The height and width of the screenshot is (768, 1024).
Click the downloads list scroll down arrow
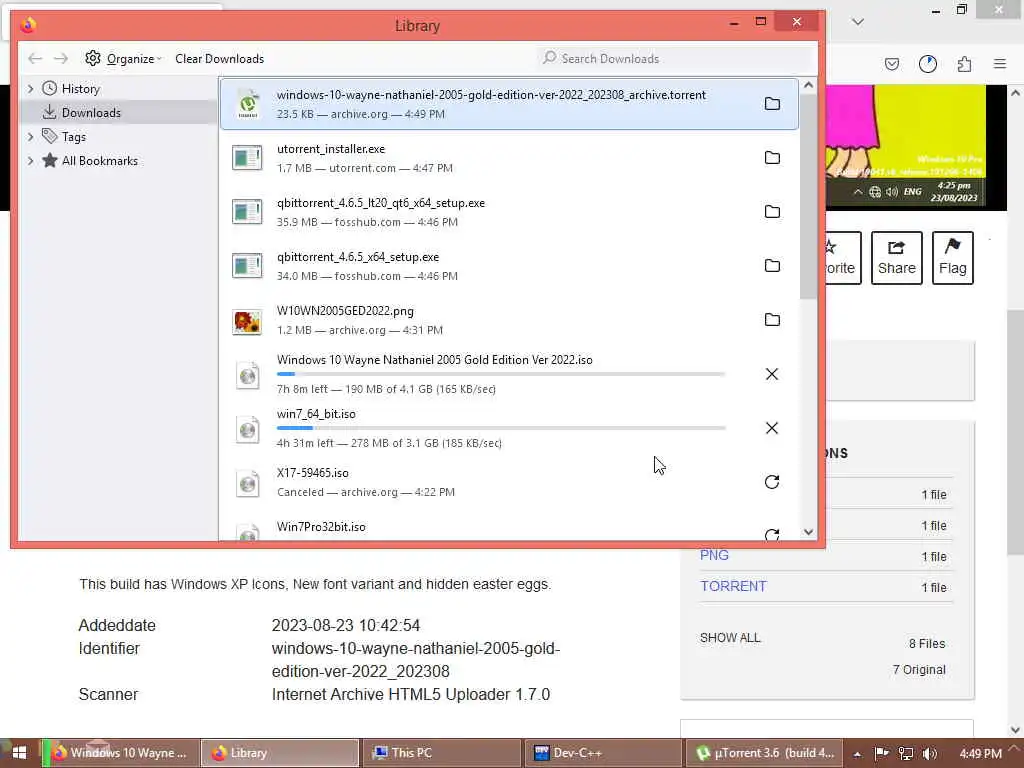[808, 532]
